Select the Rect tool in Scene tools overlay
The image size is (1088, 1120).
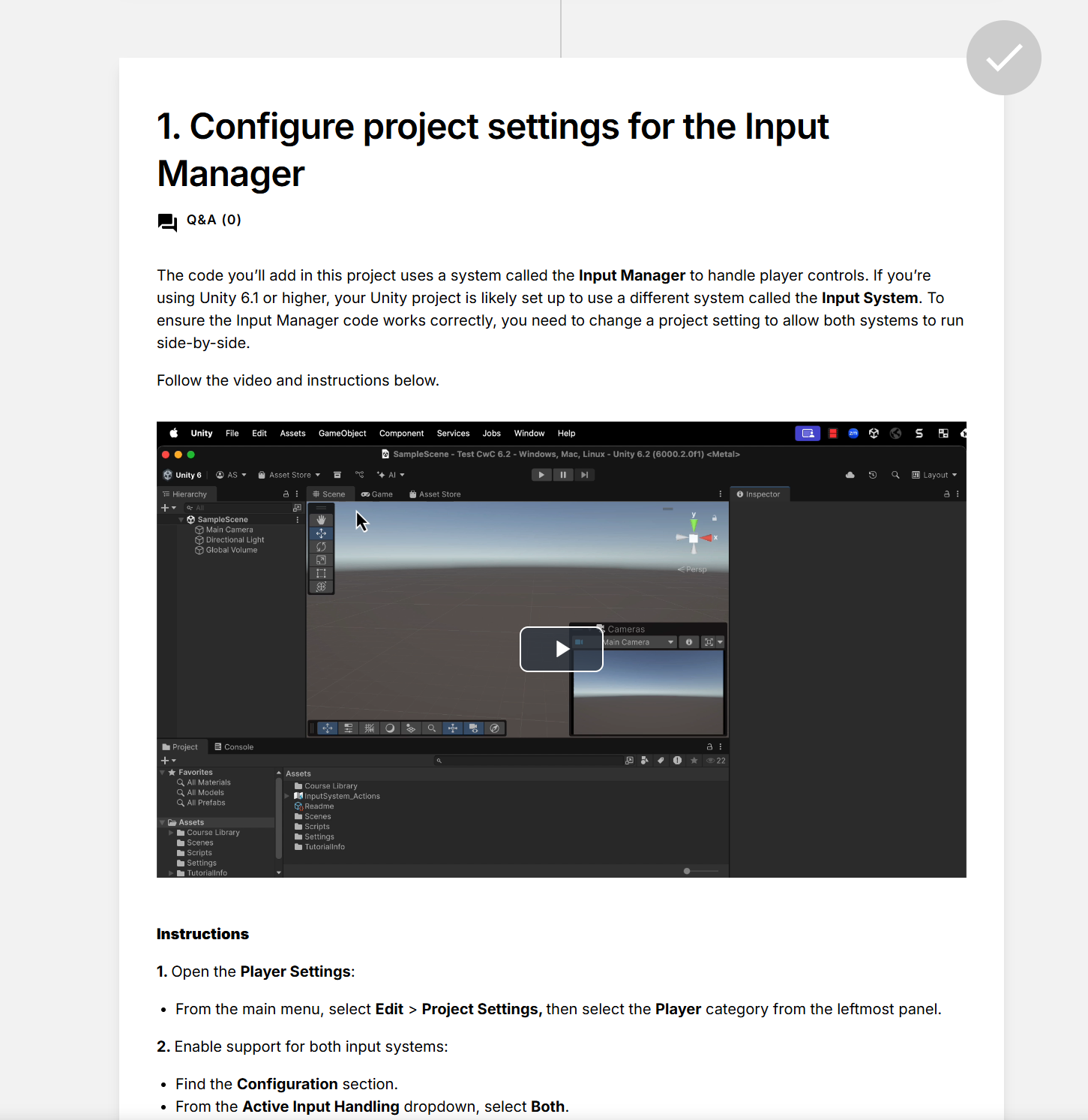(x=321, y=573)
